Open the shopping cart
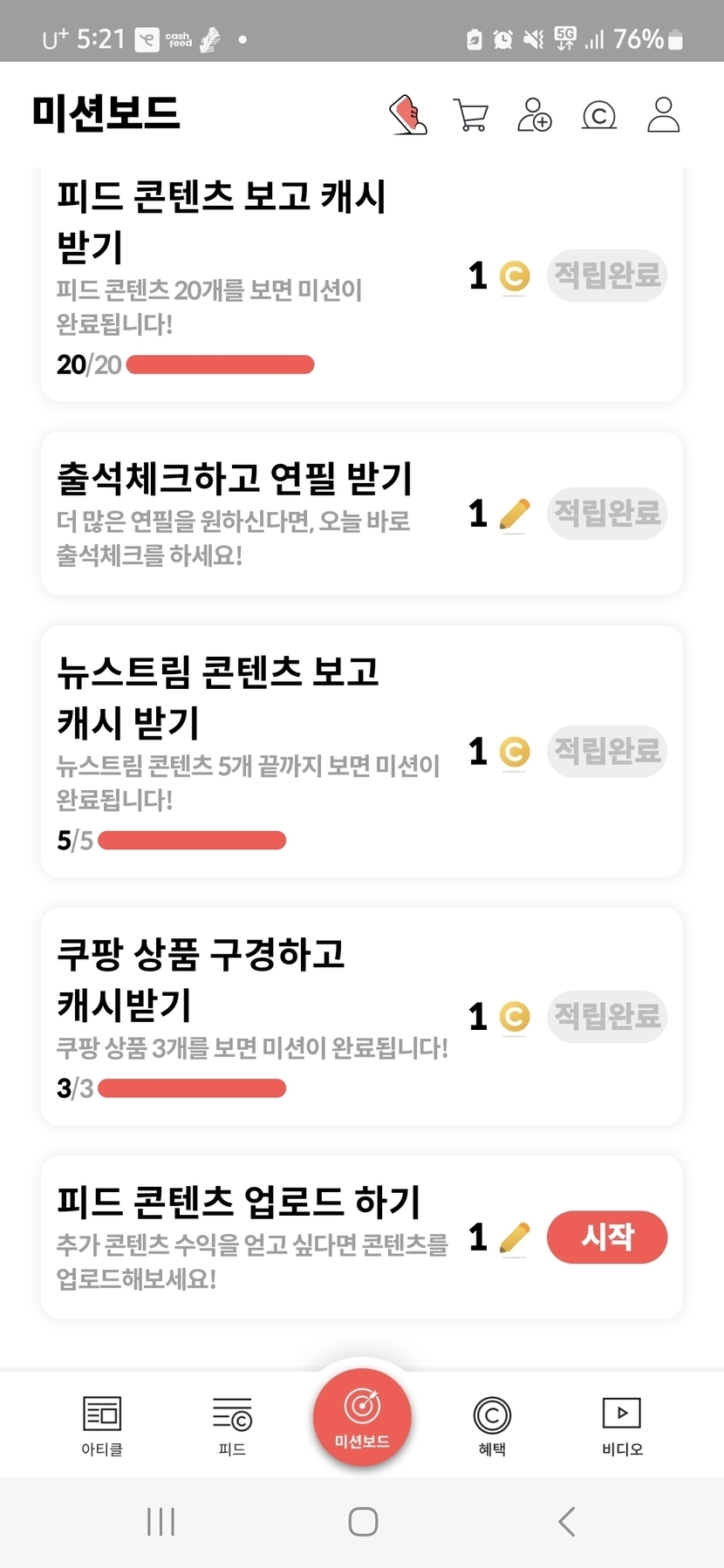The height and width of the screenshot is (1568, 724). tap(471, 115)
